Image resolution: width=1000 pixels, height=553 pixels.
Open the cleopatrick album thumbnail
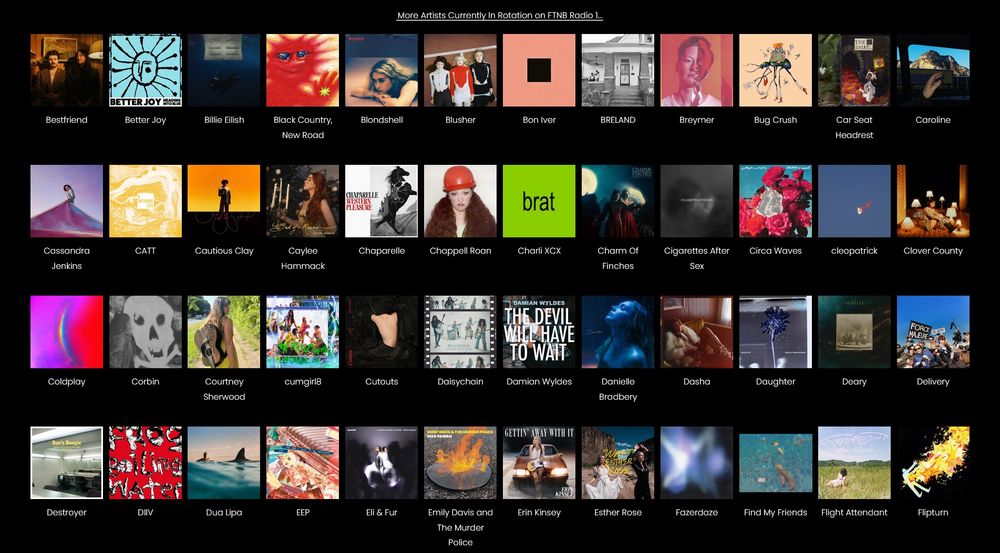(x=854, y=201)
